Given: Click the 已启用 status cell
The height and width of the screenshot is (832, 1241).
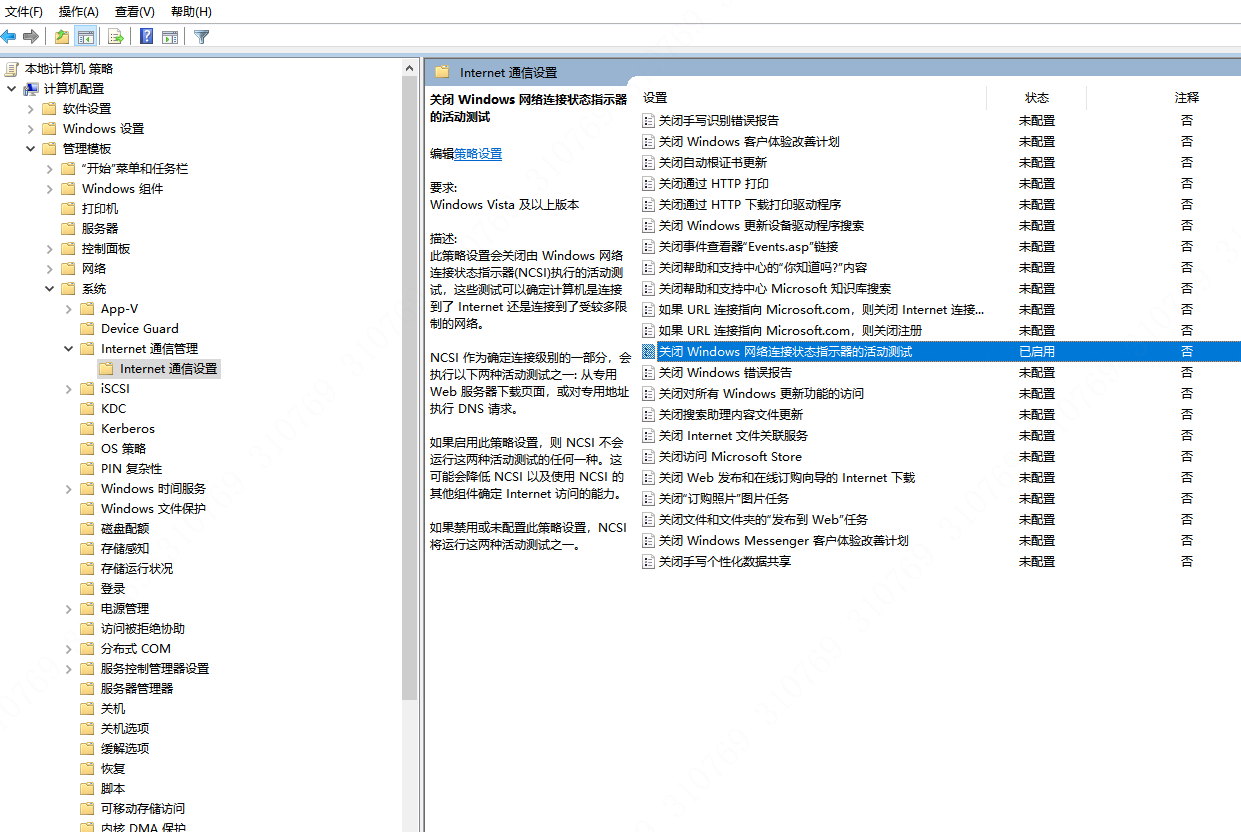Looking at the screenshot, I should pos(1037,351).
